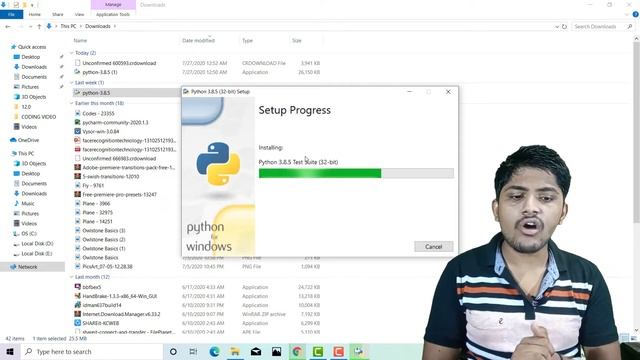Select HandBrake-1.3.3 installer icon
This screenshot has height=360, width=640.
coord(78,296)
